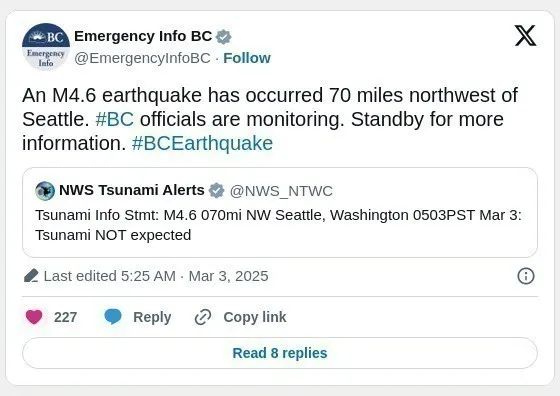560x396 pixels.
Task: Like the tweet with heart icon
Action: [x=34, y=317]
